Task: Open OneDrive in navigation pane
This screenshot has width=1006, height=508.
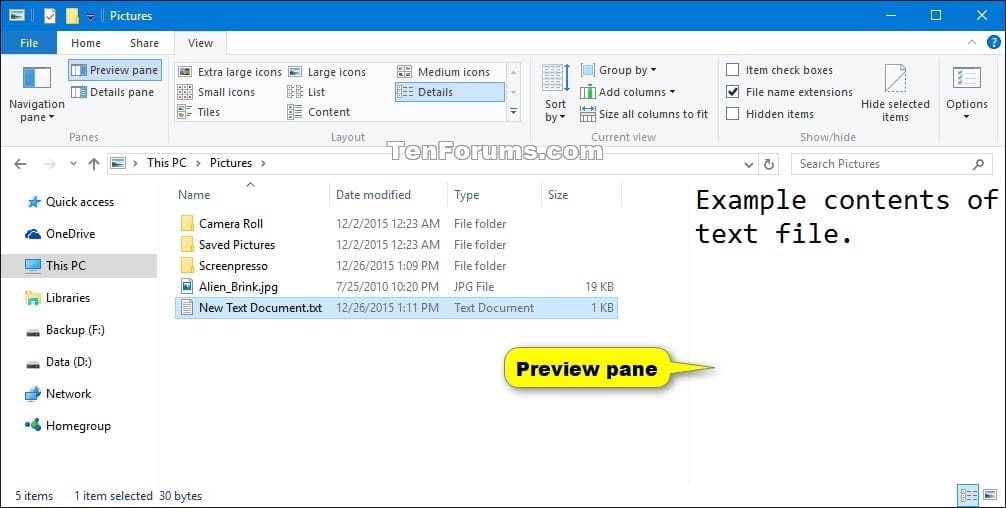Action: (60, 233)
